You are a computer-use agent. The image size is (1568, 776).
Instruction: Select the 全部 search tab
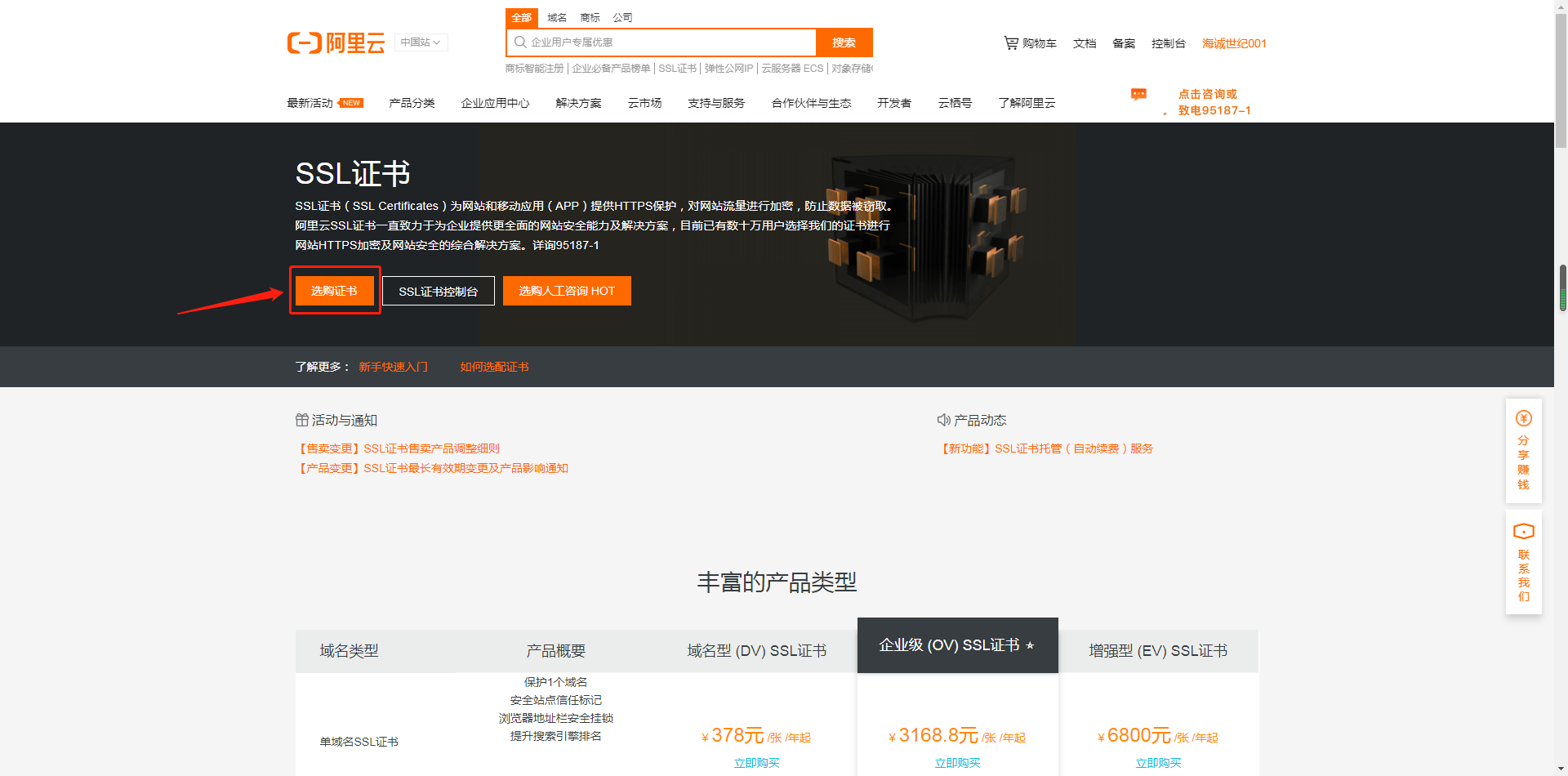pyautogui.click(x=522, y=18)
